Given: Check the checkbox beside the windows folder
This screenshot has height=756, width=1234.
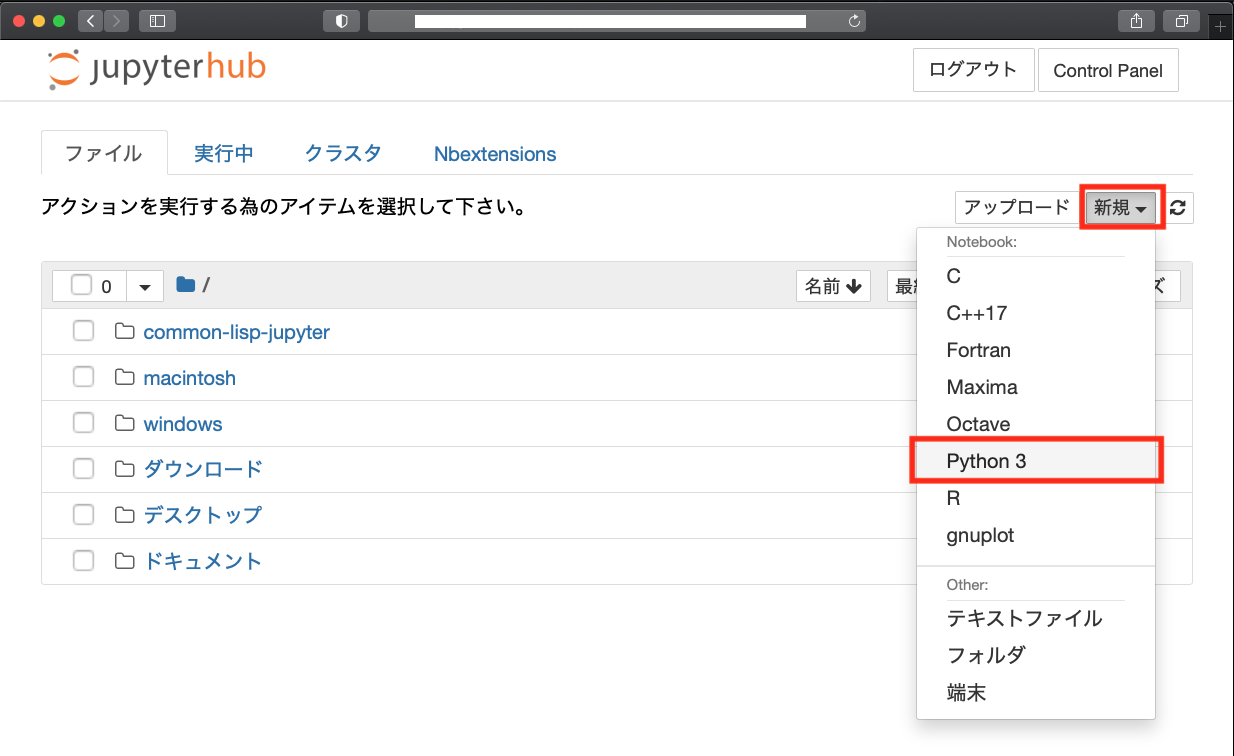Looking at the screenshot, I should [x=83, y=422].
